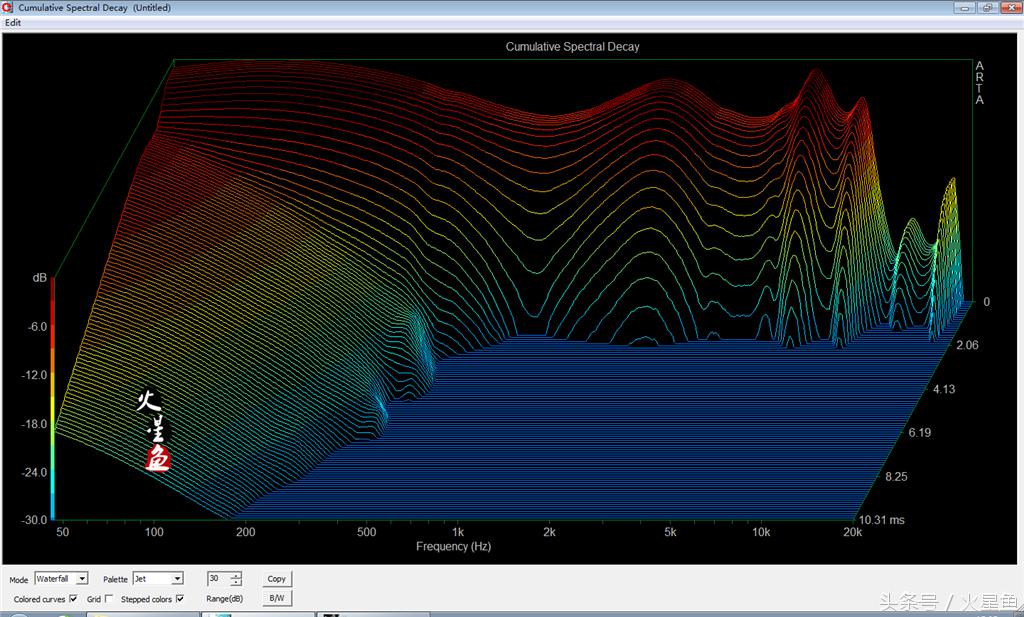
Task: Restore down the window size
Action: (x=986, y=7)
